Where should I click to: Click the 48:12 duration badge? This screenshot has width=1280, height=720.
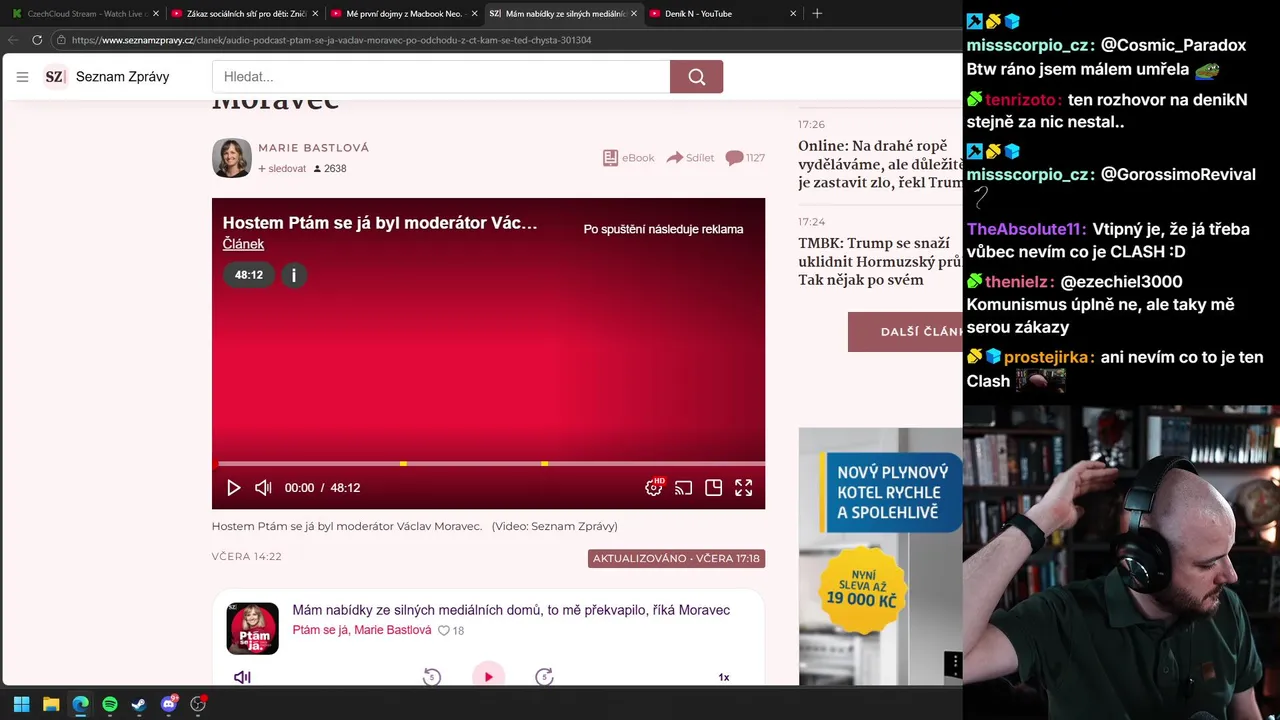tap(249, 275)
